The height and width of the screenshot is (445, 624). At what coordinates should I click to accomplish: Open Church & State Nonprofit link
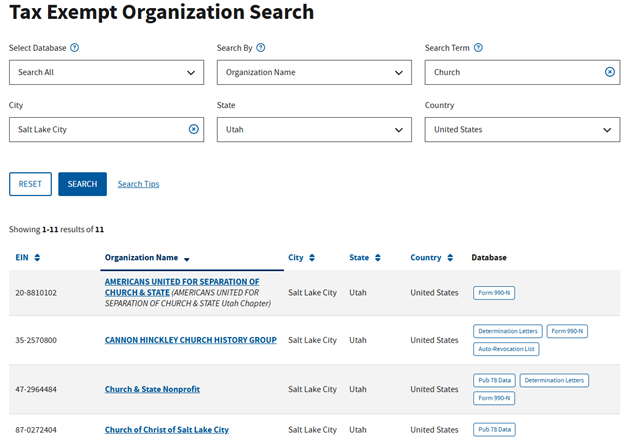pyautogui.click(x=152, y=389)
